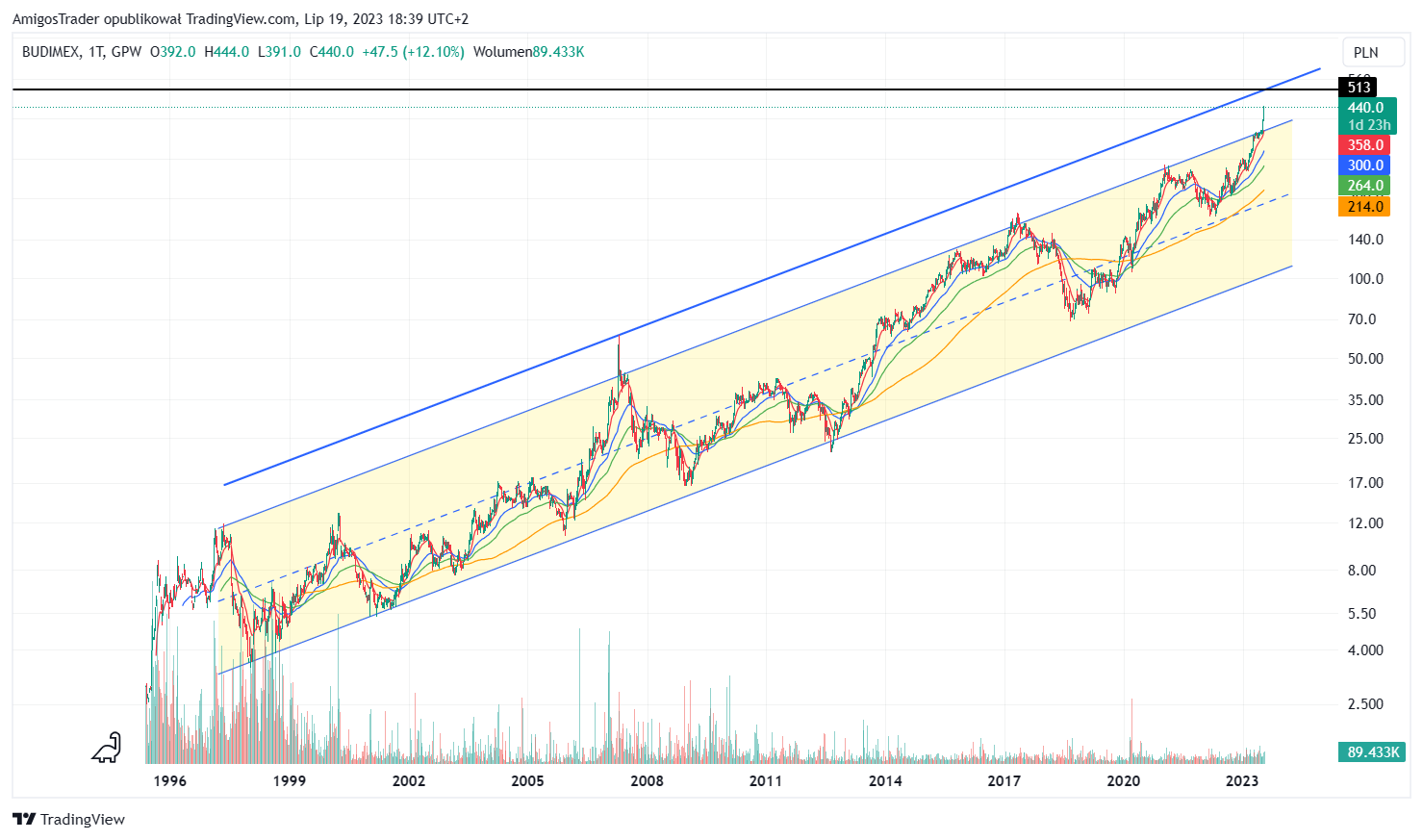
Task: Click the L391.0 low value in legend
Action: click(x=279, y=52)
